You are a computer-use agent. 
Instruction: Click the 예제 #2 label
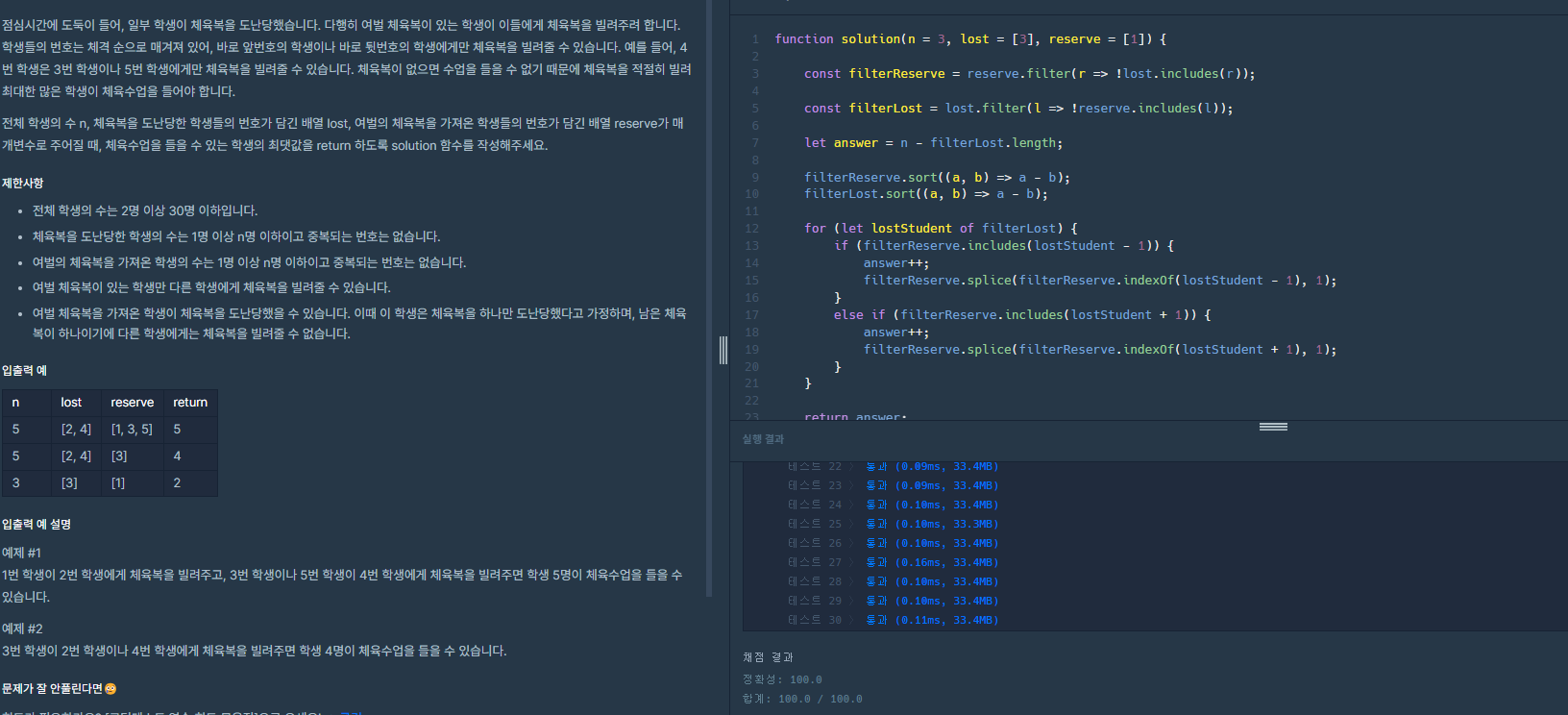pos(22,629)
